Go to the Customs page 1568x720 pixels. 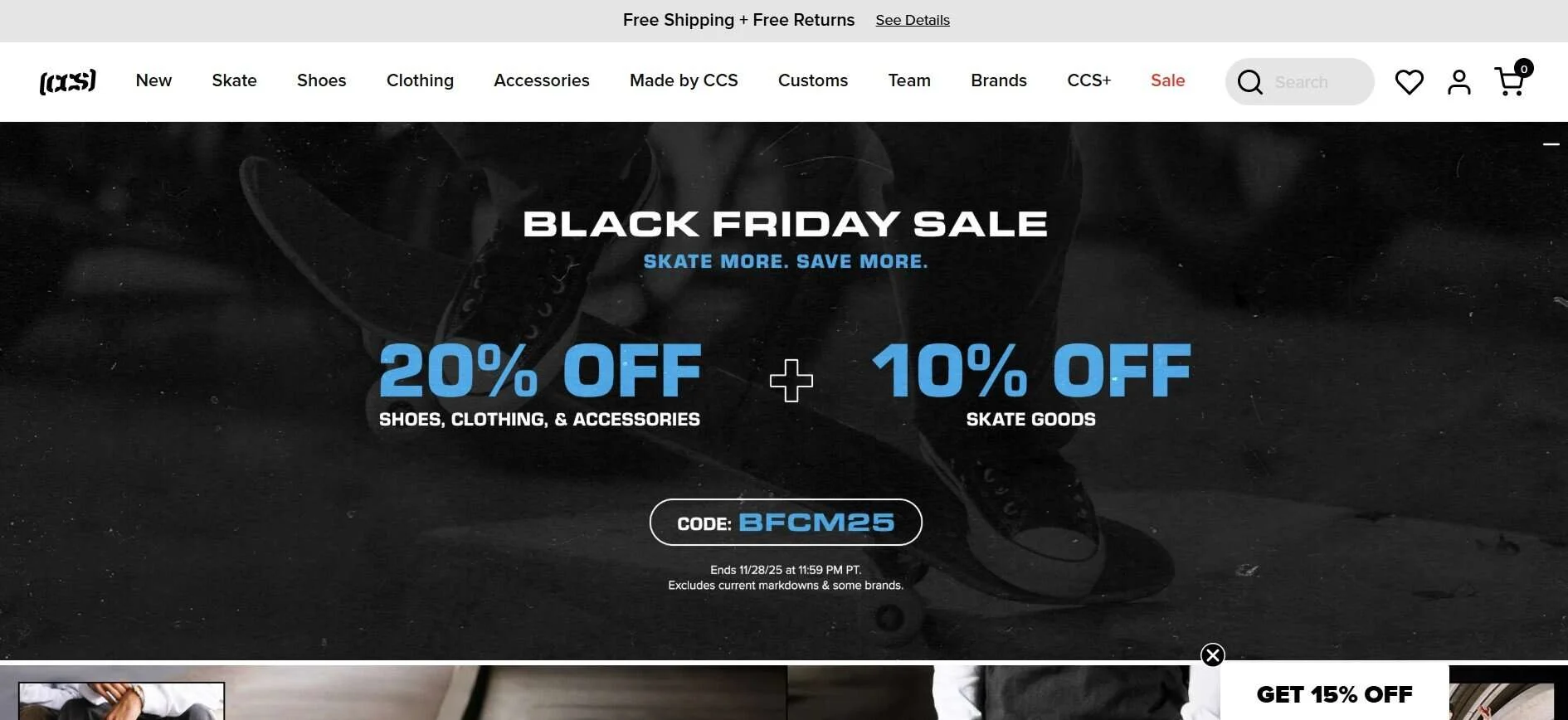813,80
